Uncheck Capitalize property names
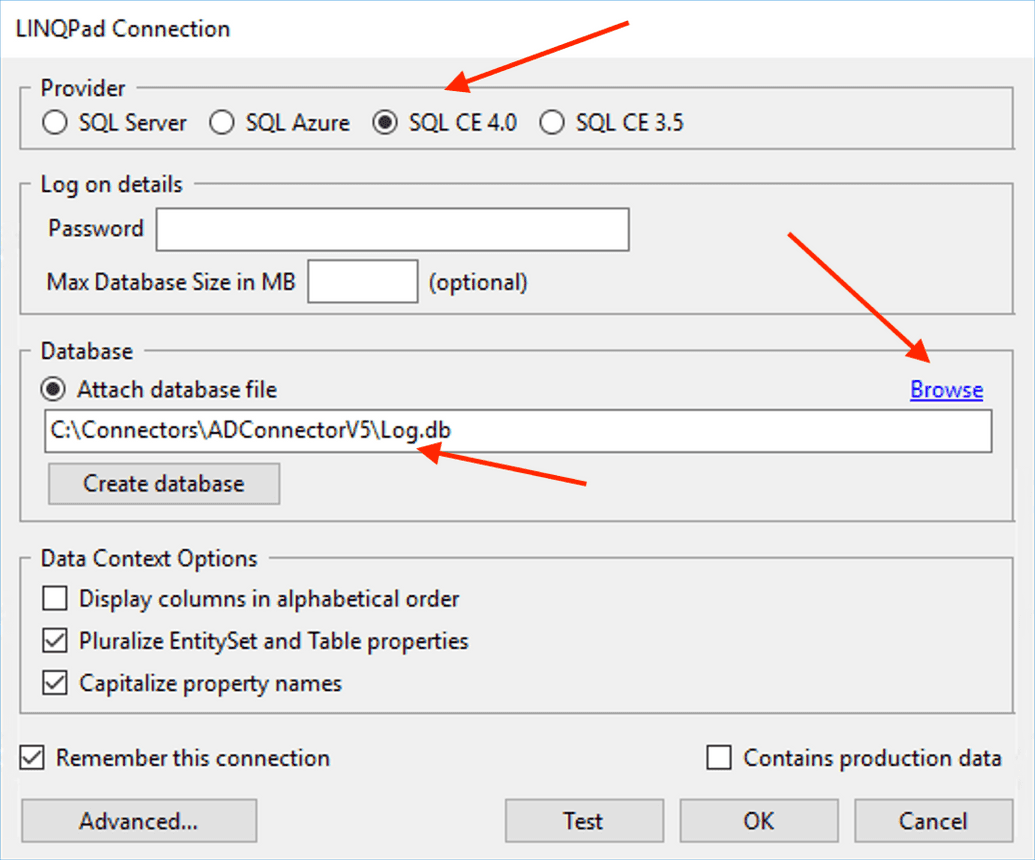 tap(55, 683)
